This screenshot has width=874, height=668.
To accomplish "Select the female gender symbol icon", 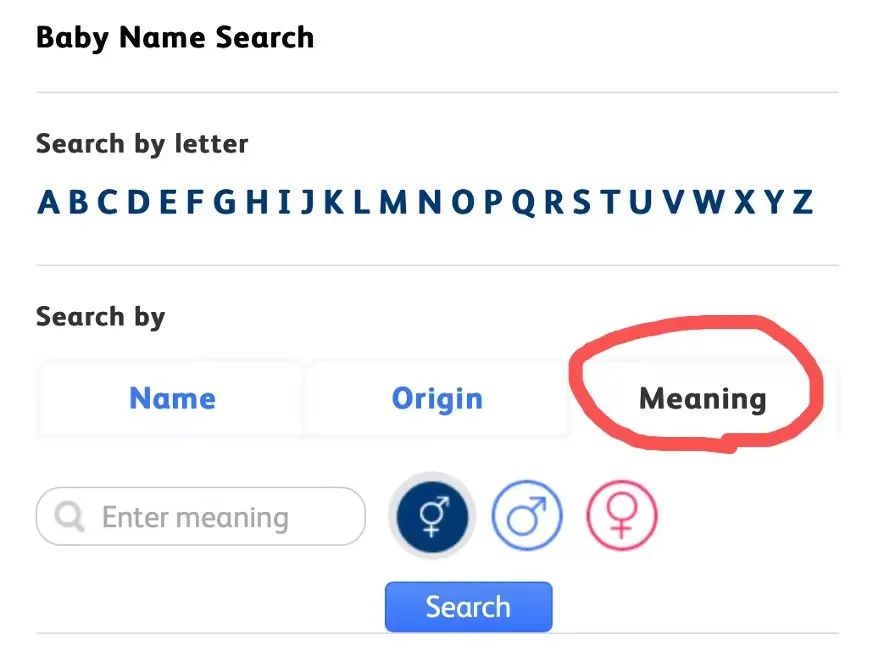I will pyautogui.click(x=621, y=517).
